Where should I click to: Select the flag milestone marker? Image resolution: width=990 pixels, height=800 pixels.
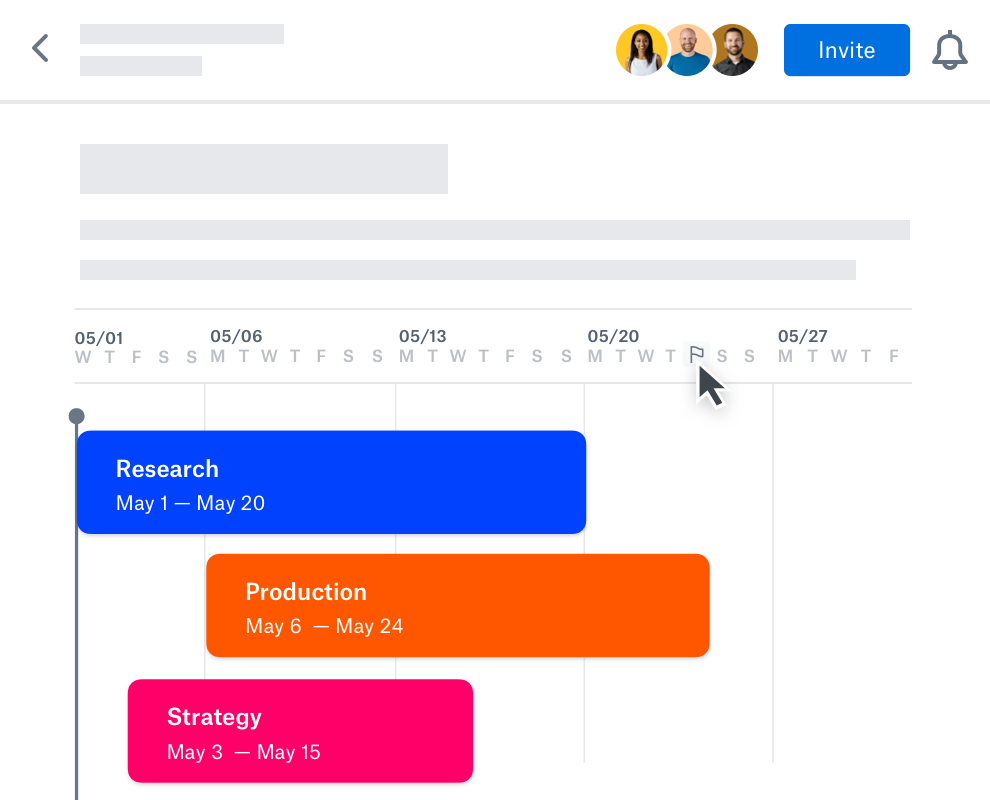click(x=696, y=355)
